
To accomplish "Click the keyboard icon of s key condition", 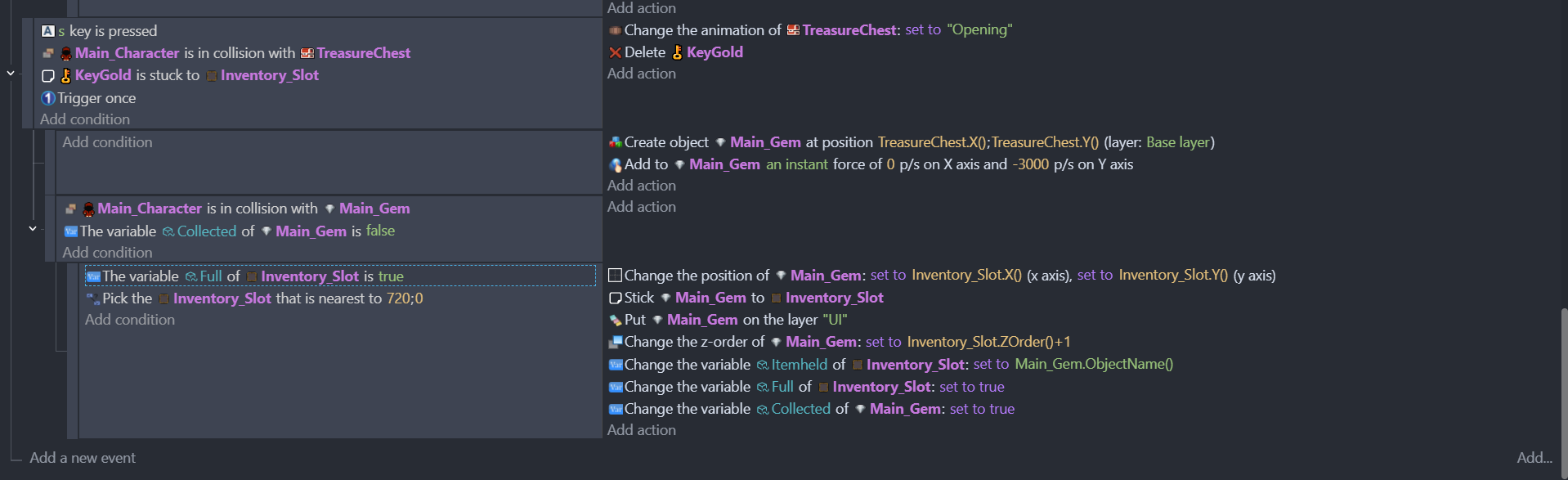I will (48, 31).
